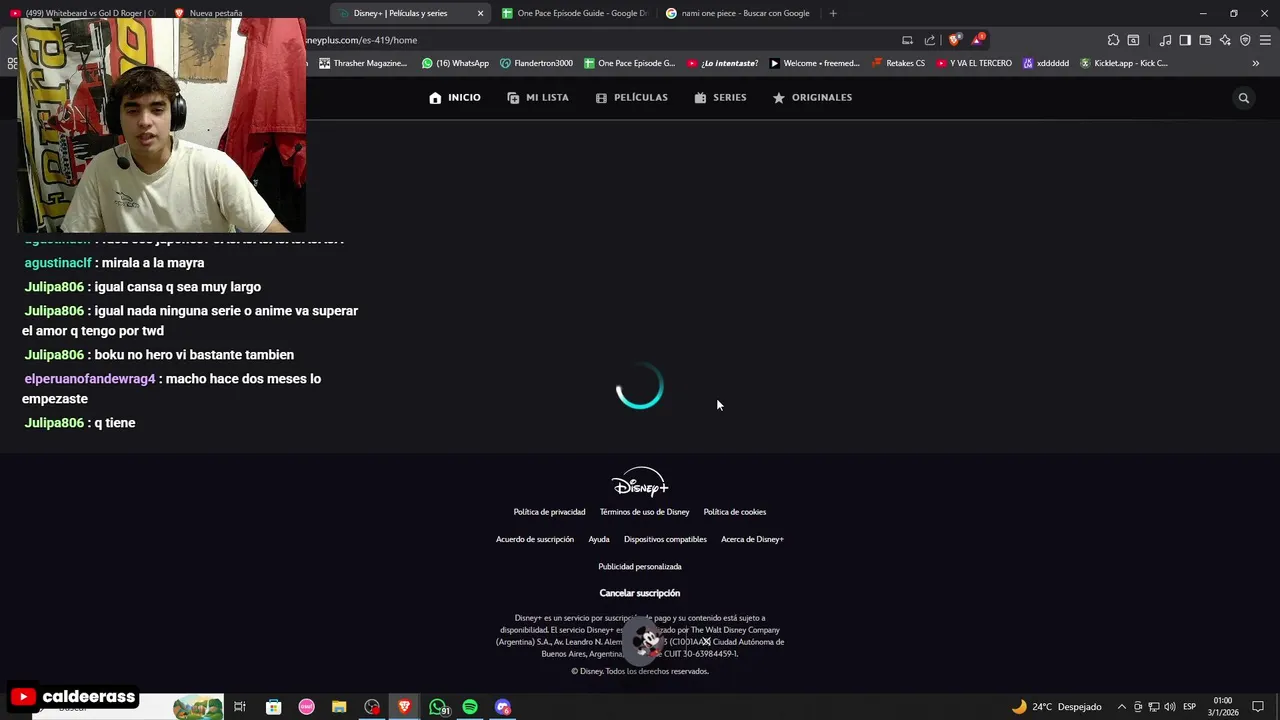Open OBS Studio in the taskbar
This screenshot has height=720, width=1280.
point(372,707)
